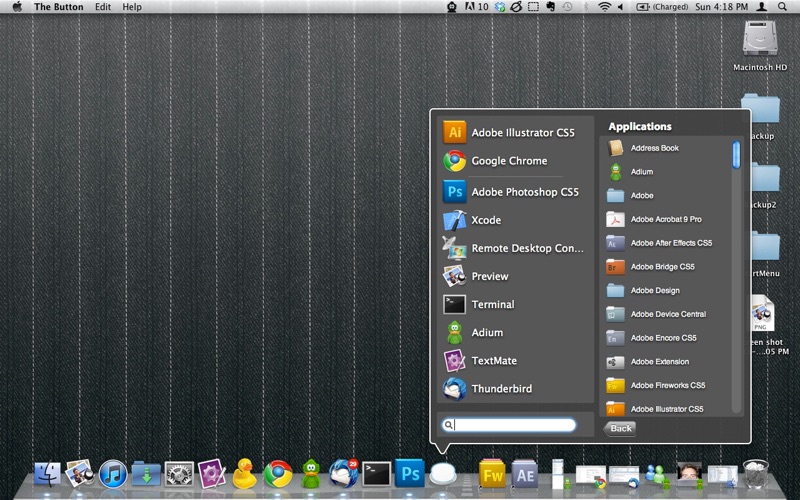Viewport: 800px width, 500px height.
Task: Open Finder in the Dock
Action: 47,474
